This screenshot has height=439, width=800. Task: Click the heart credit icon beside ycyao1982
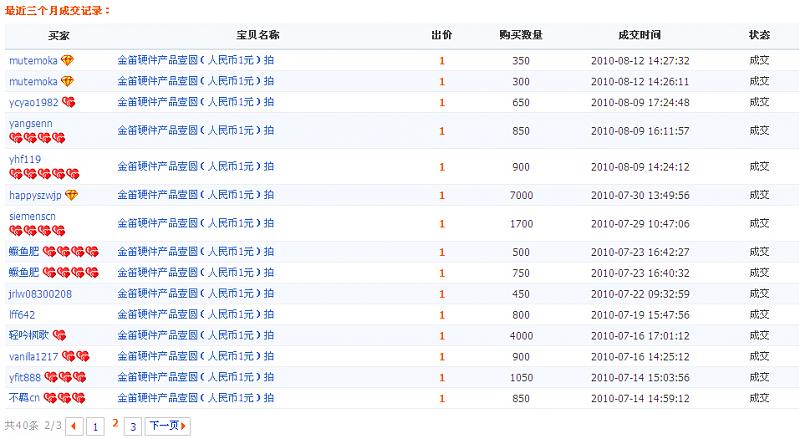pyautogui.click(x=68, y=102)
